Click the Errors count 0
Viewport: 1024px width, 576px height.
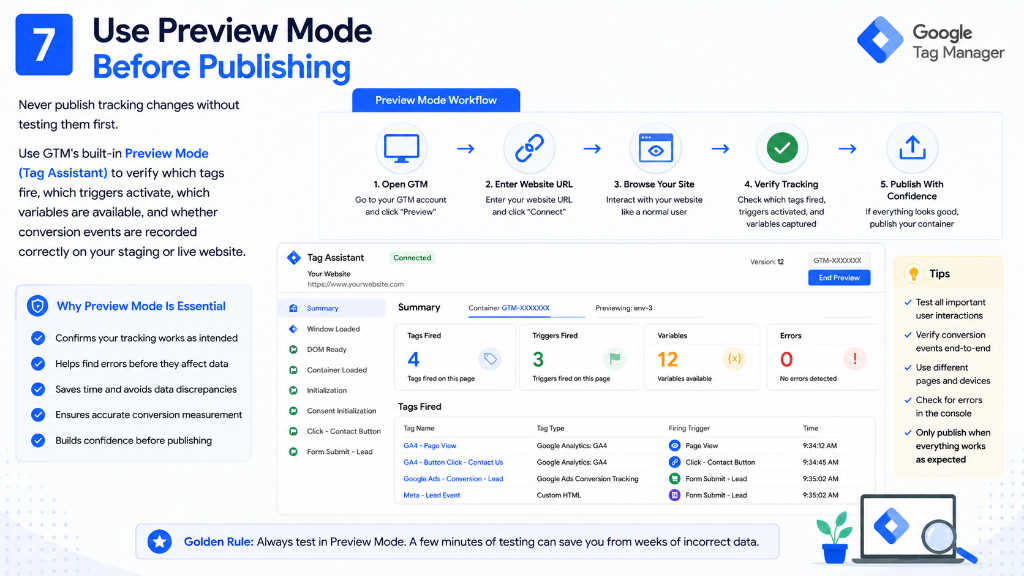786,359
